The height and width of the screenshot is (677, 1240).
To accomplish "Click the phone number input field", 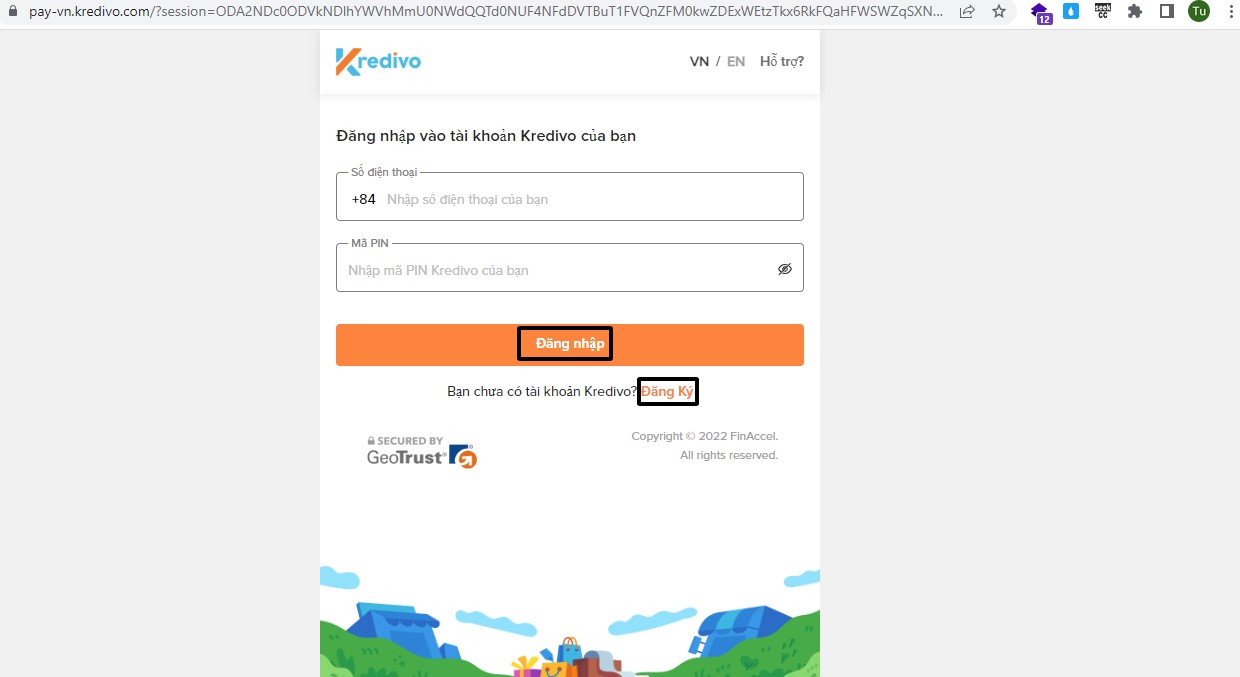I will pos(570,197).
